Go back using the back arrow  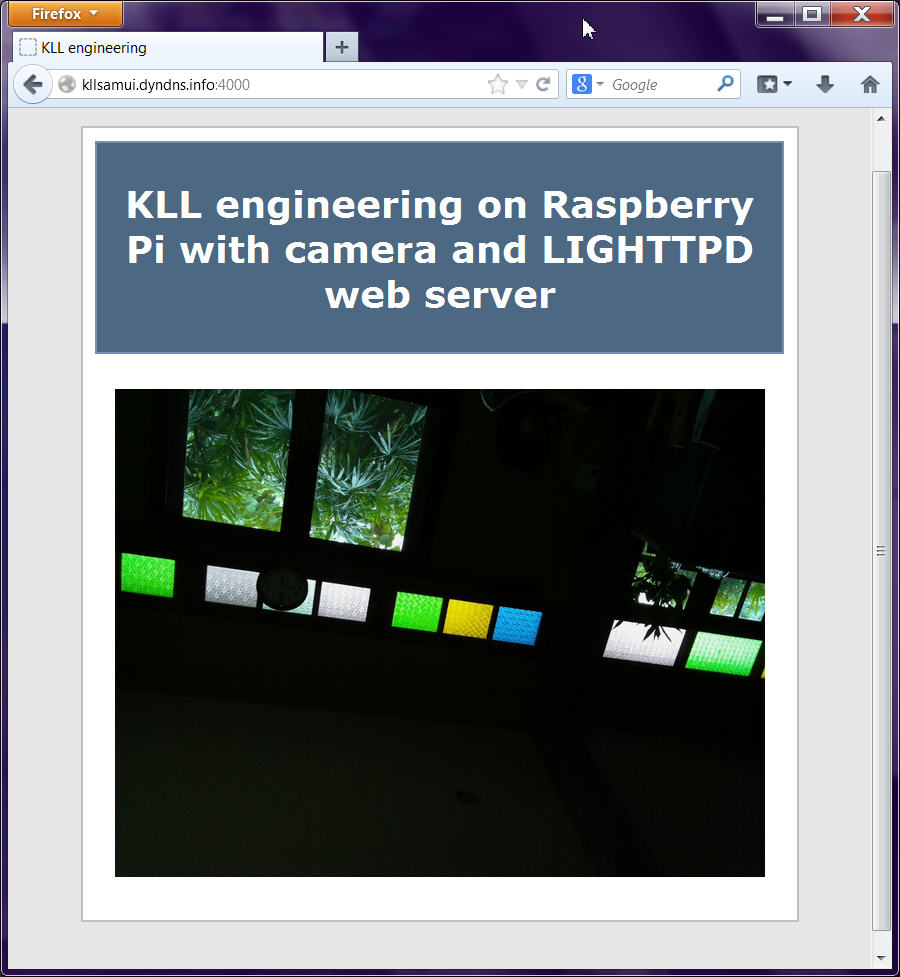point(32,85)
